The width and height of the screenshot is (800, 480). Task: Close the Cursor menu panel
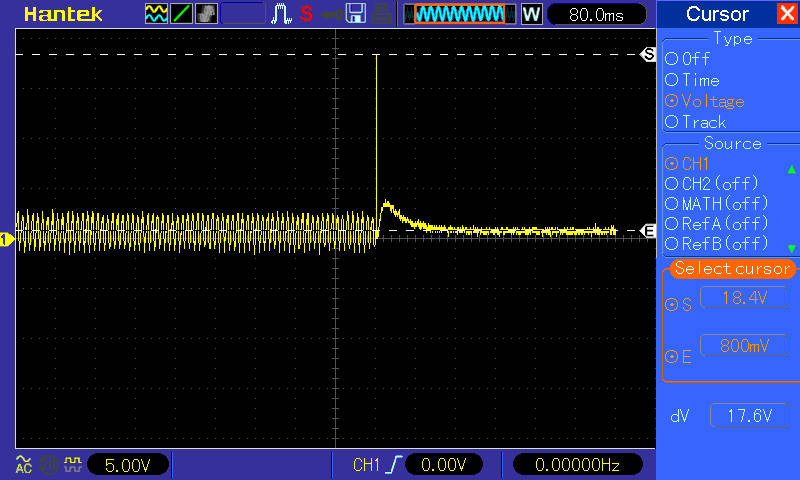coord(787,14)
